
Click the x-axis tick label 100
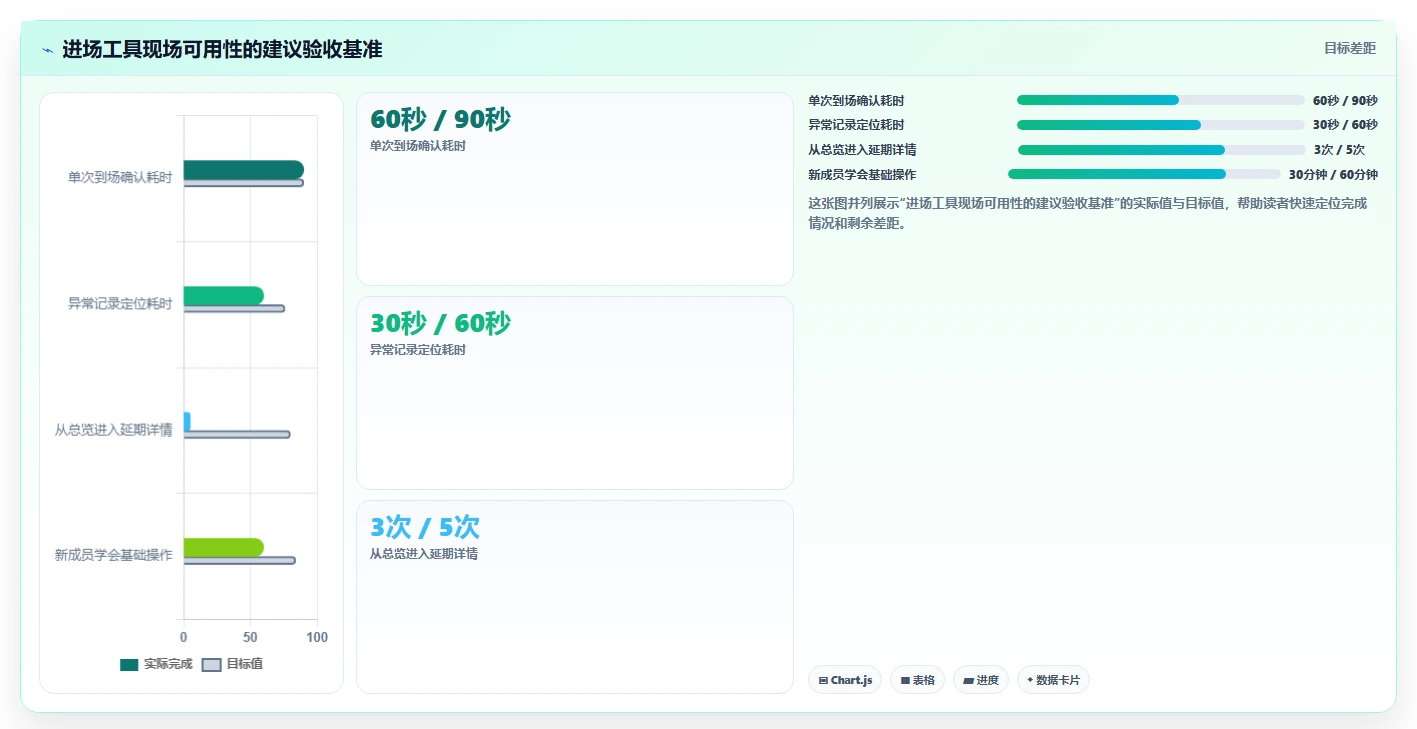[317, 637]
